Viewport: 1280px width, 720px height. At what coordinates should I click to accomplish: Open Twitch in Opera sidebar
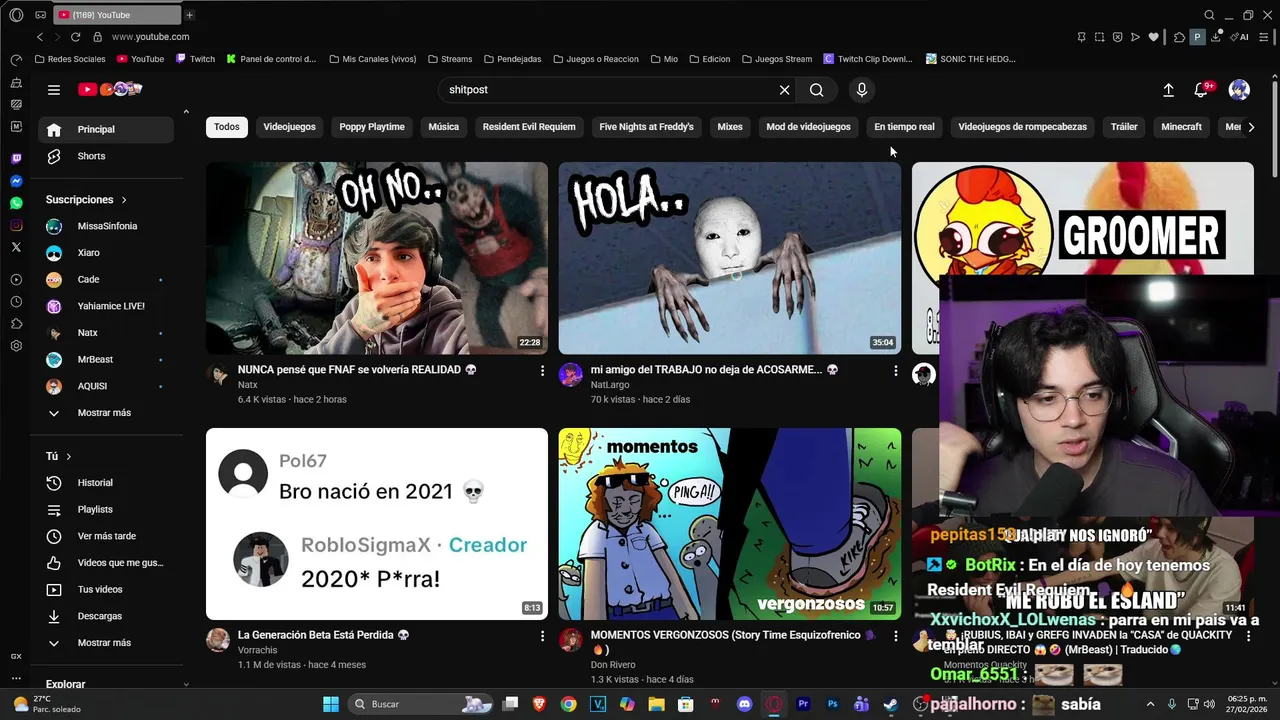click(x=16, y=159)
